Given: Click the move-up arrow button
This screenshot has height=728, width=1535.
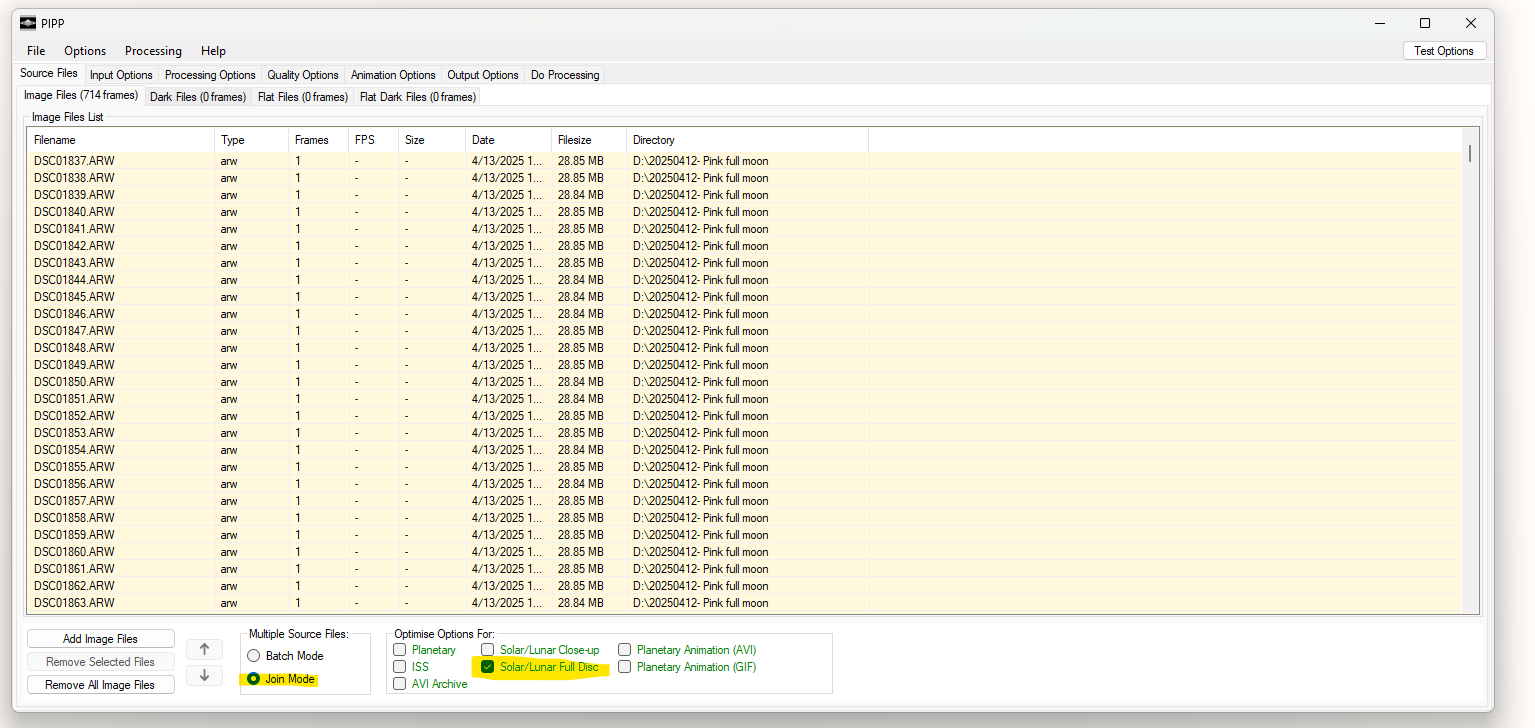Looking at the screenshot, I should click(204, 649).
